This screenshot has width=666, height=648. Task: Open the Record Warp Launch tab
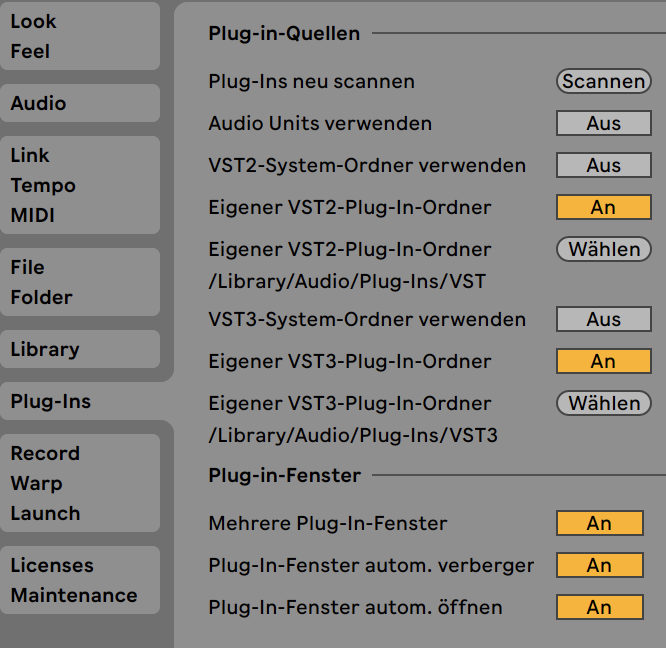pyautogui.click(x=79, y=483)
